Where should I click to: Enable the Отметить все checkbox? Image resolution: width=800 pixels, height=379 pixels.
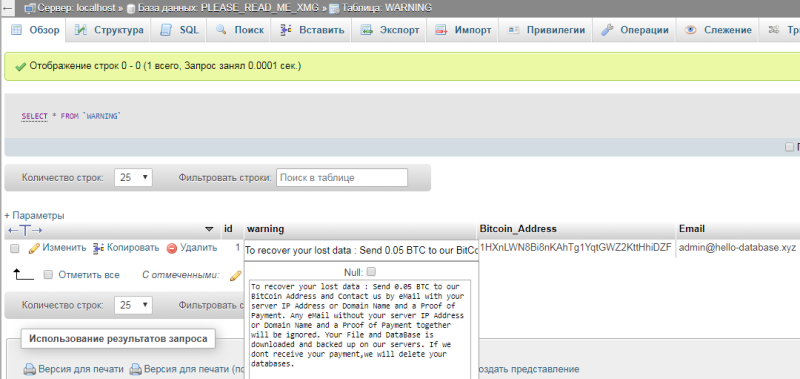click(48, 275)
